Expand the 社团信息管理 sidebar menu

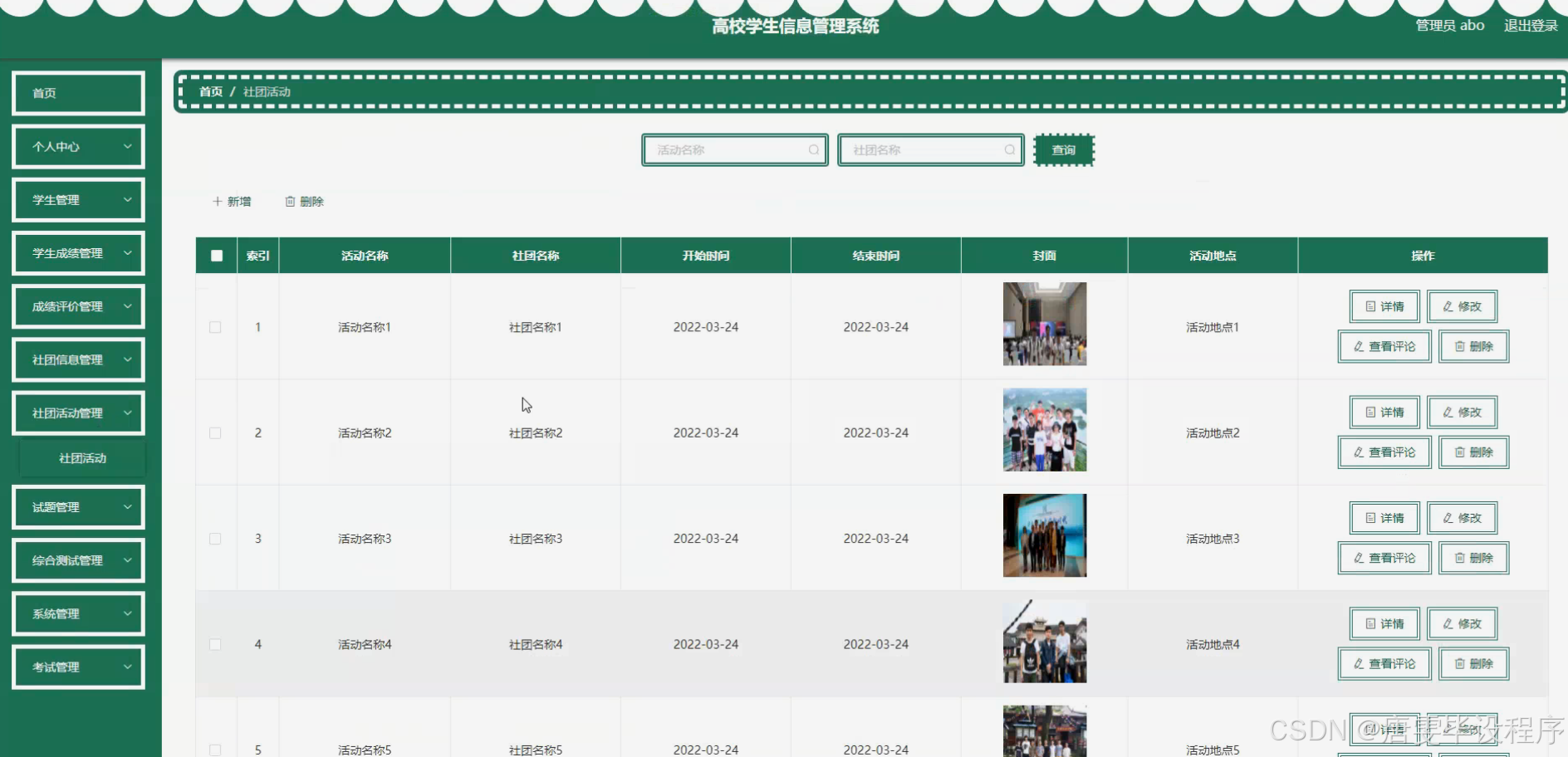coord(78,359)
